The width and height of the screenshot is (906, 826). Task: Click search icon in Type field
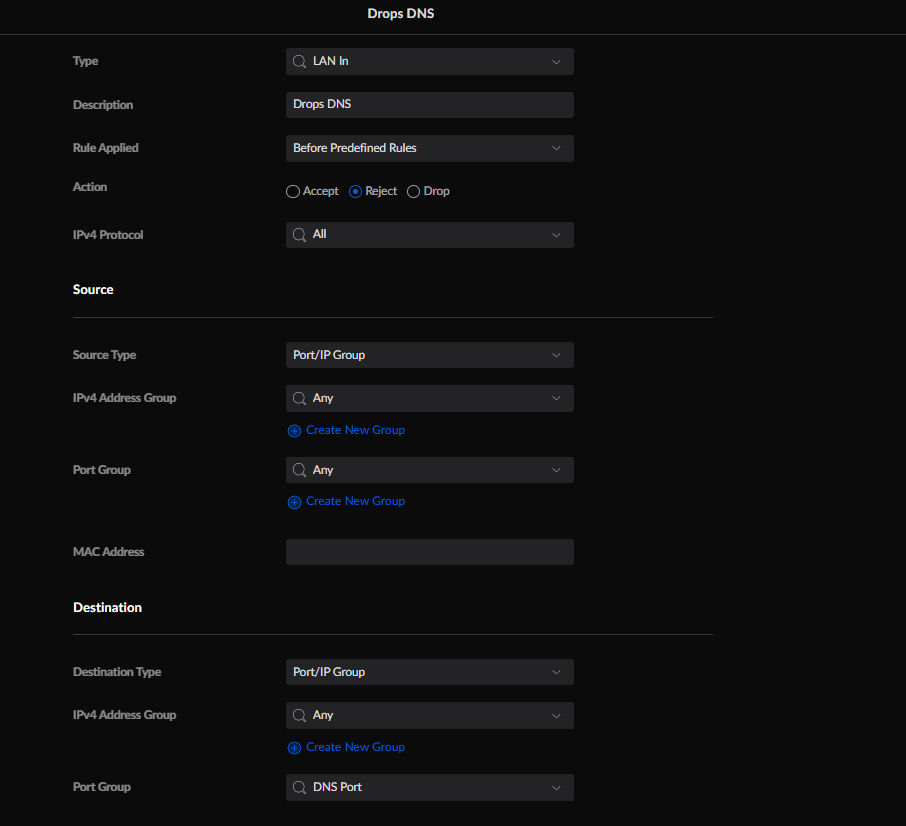click(299, 61)
